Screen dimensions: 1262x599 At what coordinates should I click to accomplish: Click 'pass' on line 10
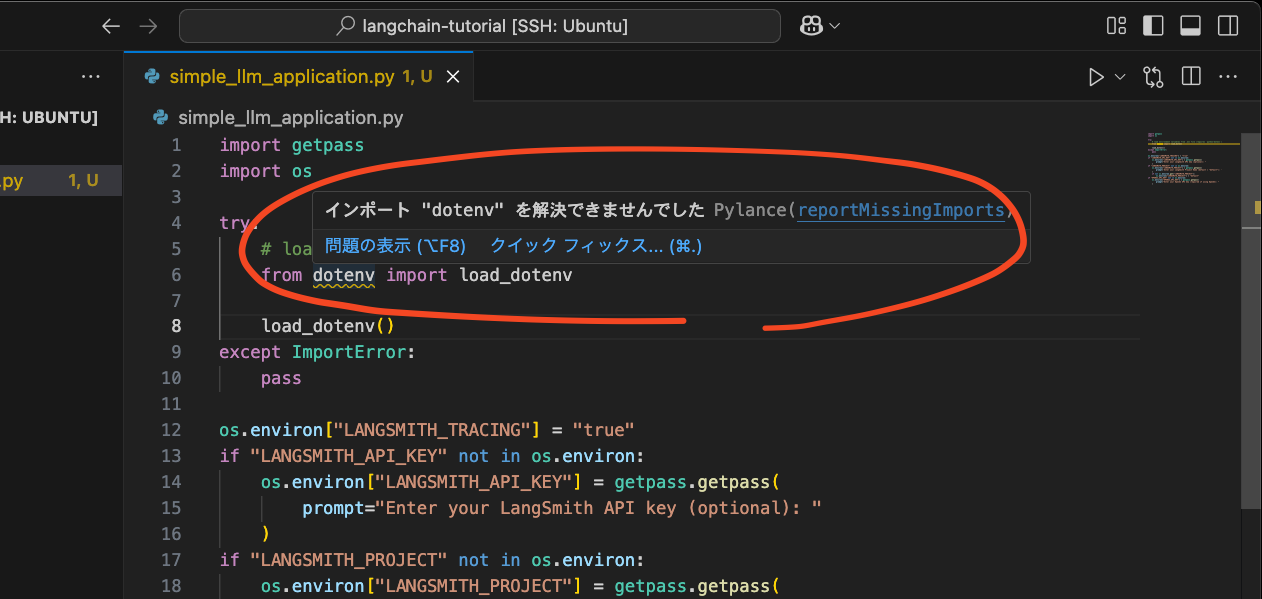point(281,378)
